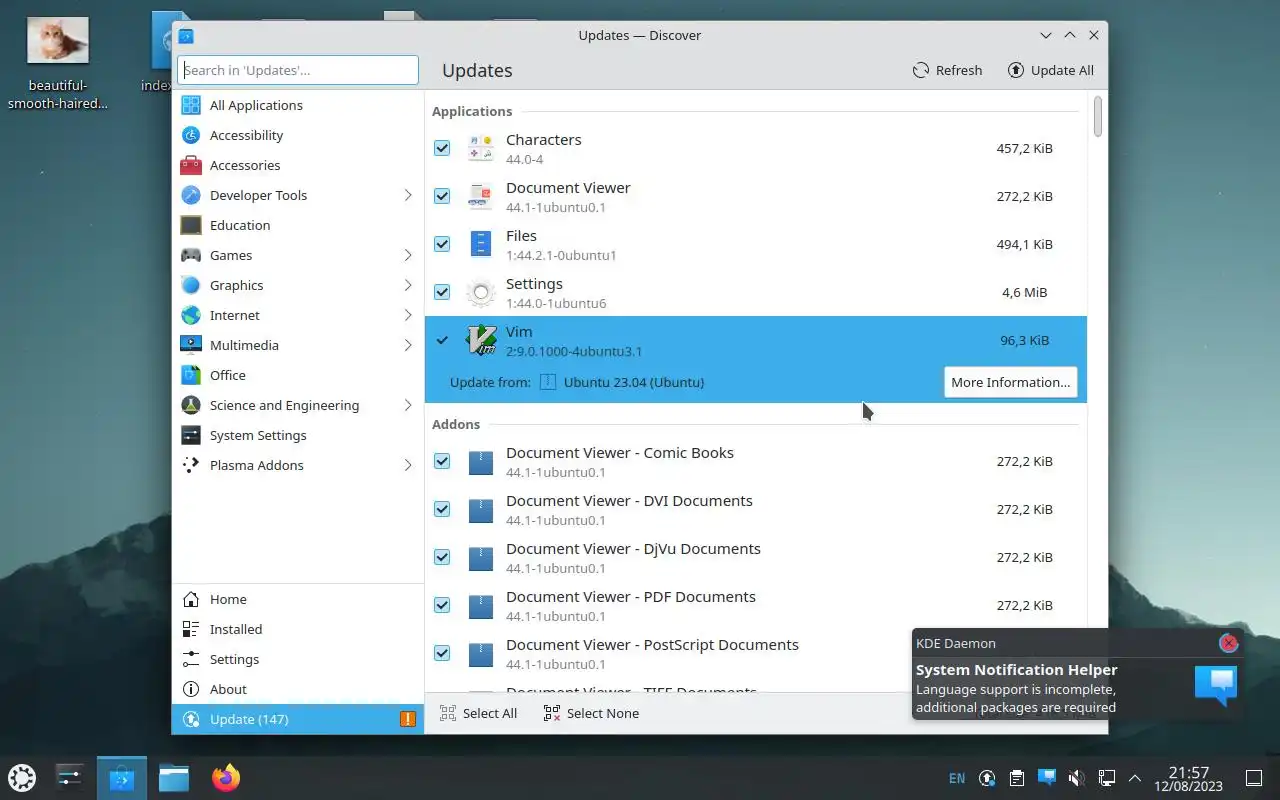Expand the Graphics category arrow
This screenshot has height=800, width=1280.
(408, 285)
